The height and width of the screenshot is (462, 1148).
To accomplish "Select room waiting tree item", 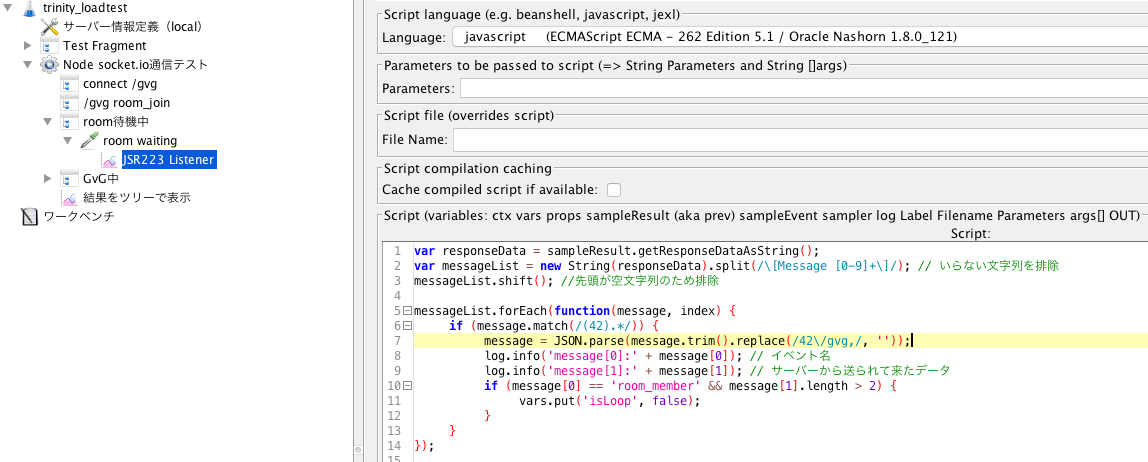I will coord(140,141).
